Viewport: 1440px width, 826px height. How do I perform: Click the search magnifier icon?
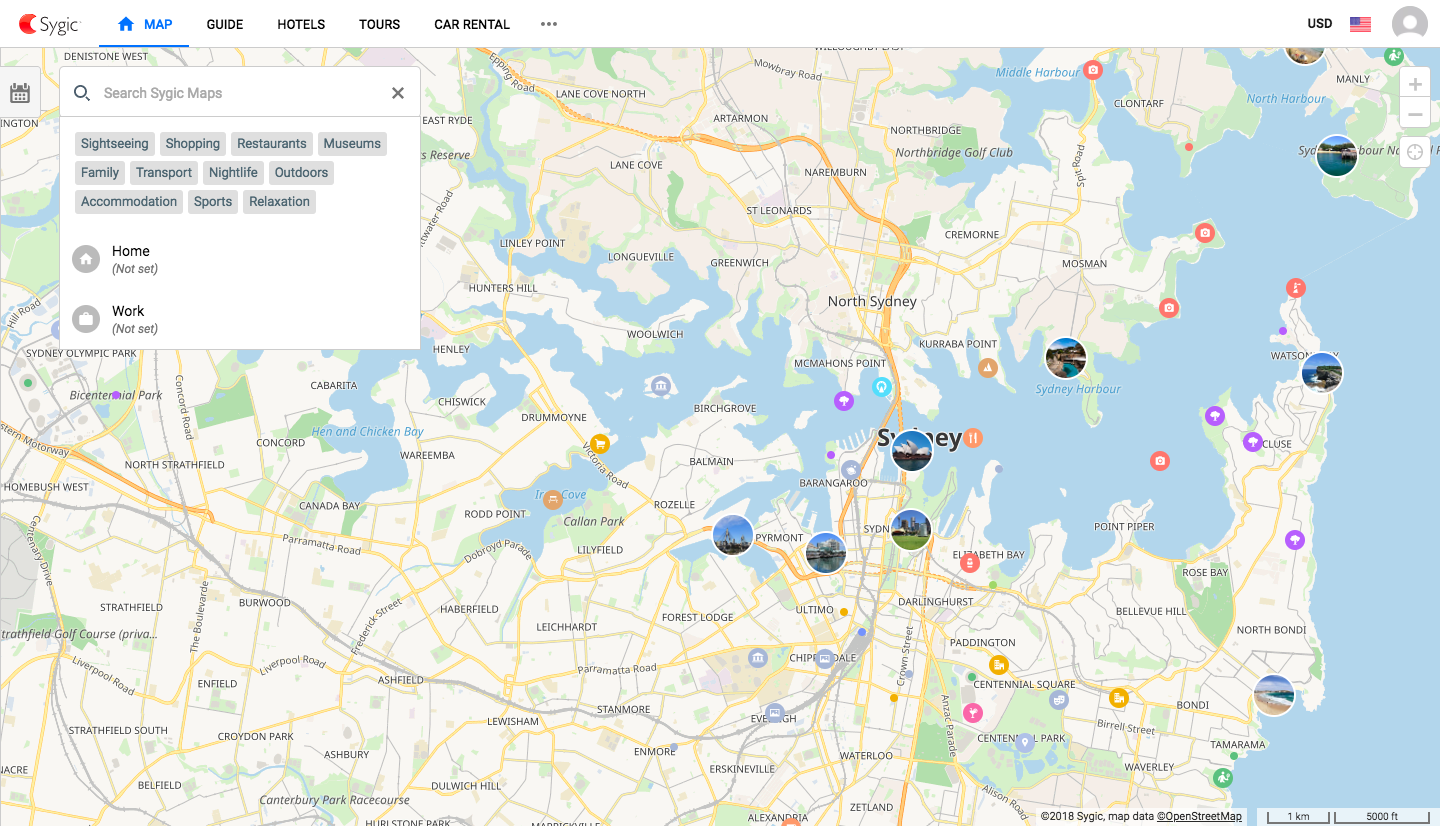click(82, 93)
